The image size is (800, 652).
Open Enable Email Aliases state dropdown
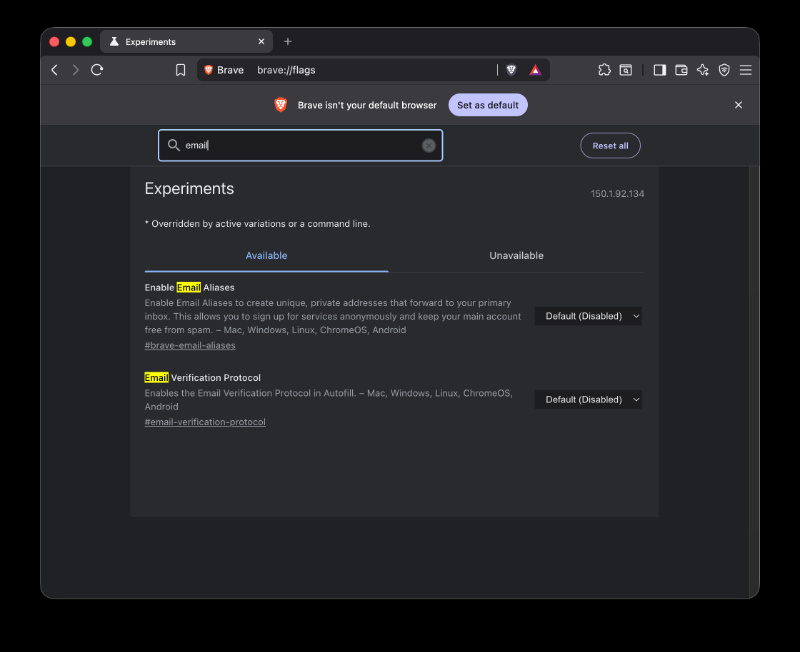pos(588,316)
